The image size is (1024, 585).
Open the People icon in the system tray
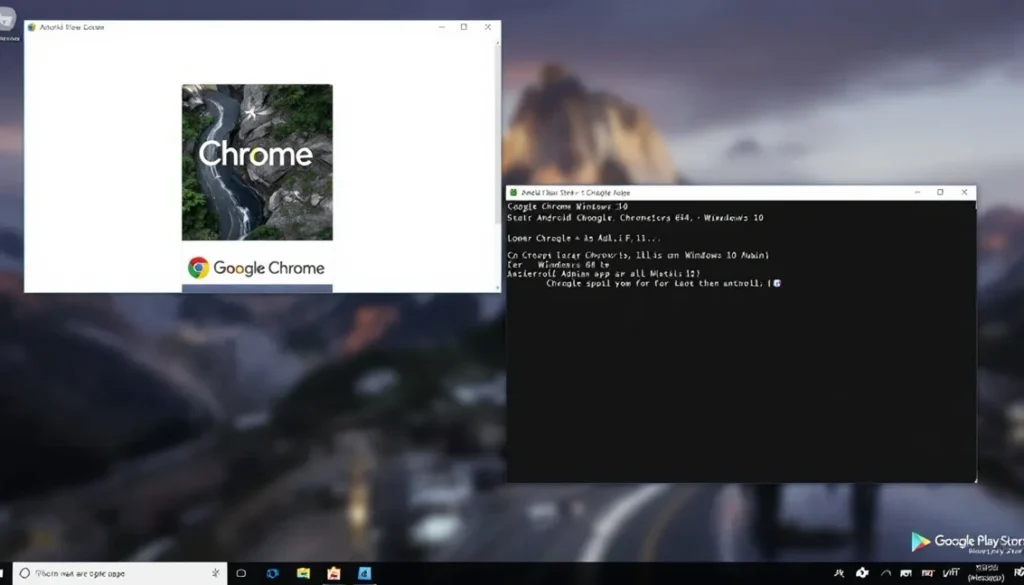(839, 573)
